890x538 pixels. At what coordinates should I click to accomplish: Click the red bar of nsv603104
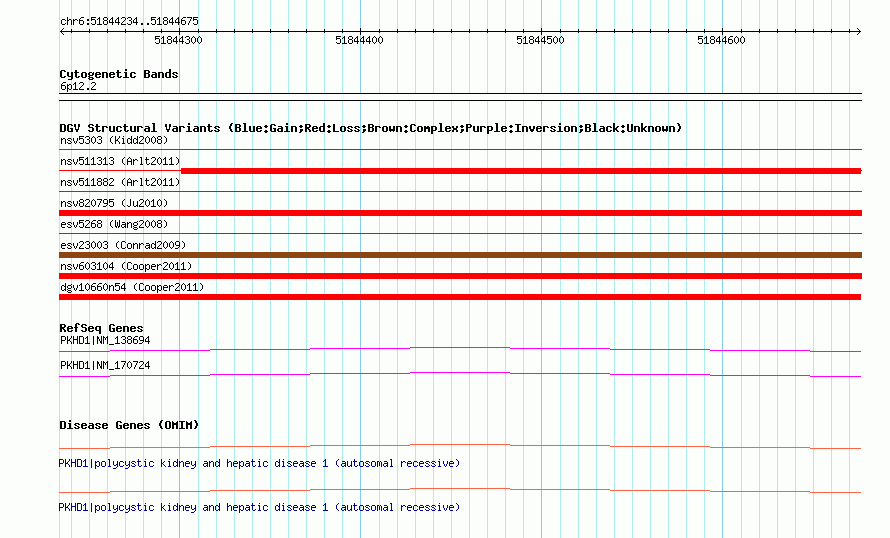coord(460,276)
